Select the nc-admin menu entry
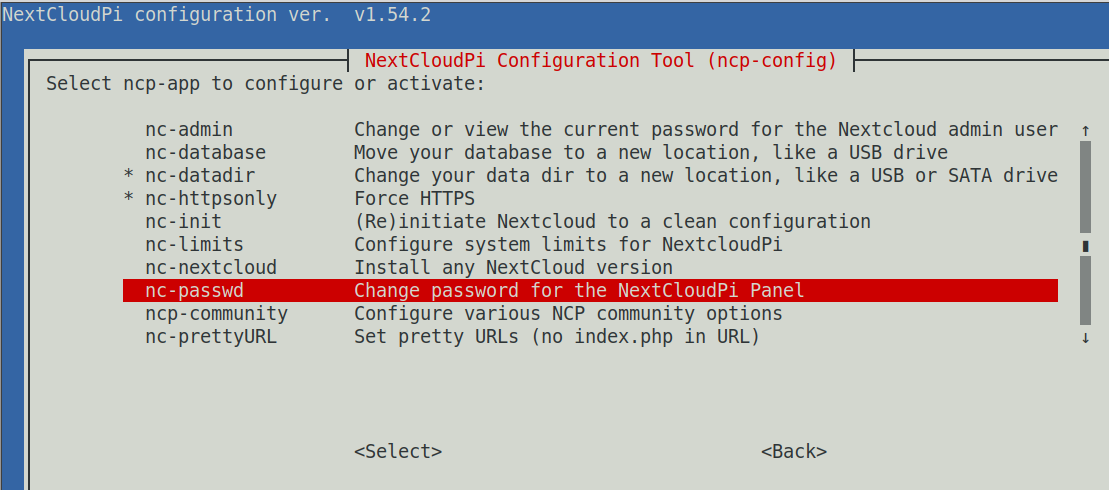This screenshot has width=1109, height=490. pyautogui.click(x=189, y=129)
